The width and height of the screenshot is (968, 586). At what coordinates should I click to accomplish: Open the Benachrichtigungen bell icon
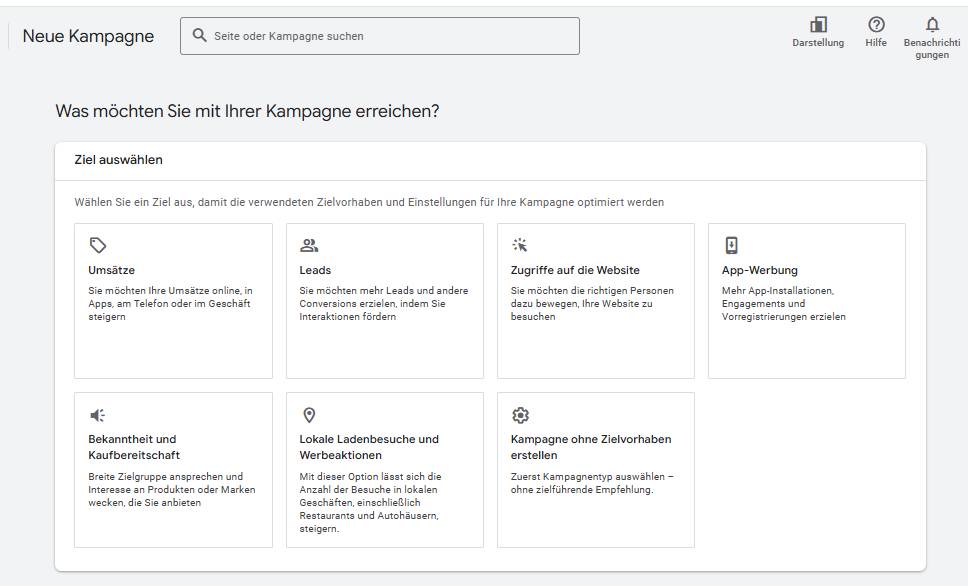pos(932,25)
